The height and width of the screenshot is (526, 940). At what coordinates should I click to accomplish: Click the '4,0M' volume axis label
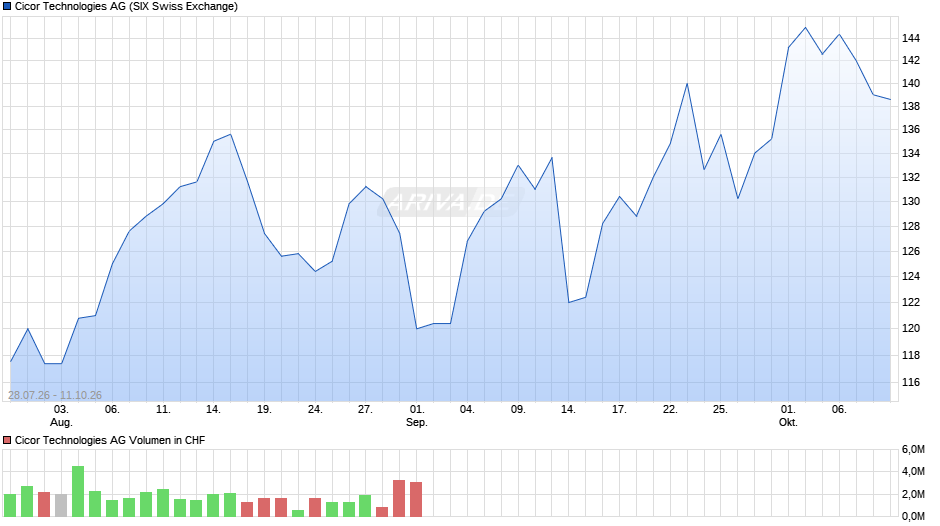point(913,472)
